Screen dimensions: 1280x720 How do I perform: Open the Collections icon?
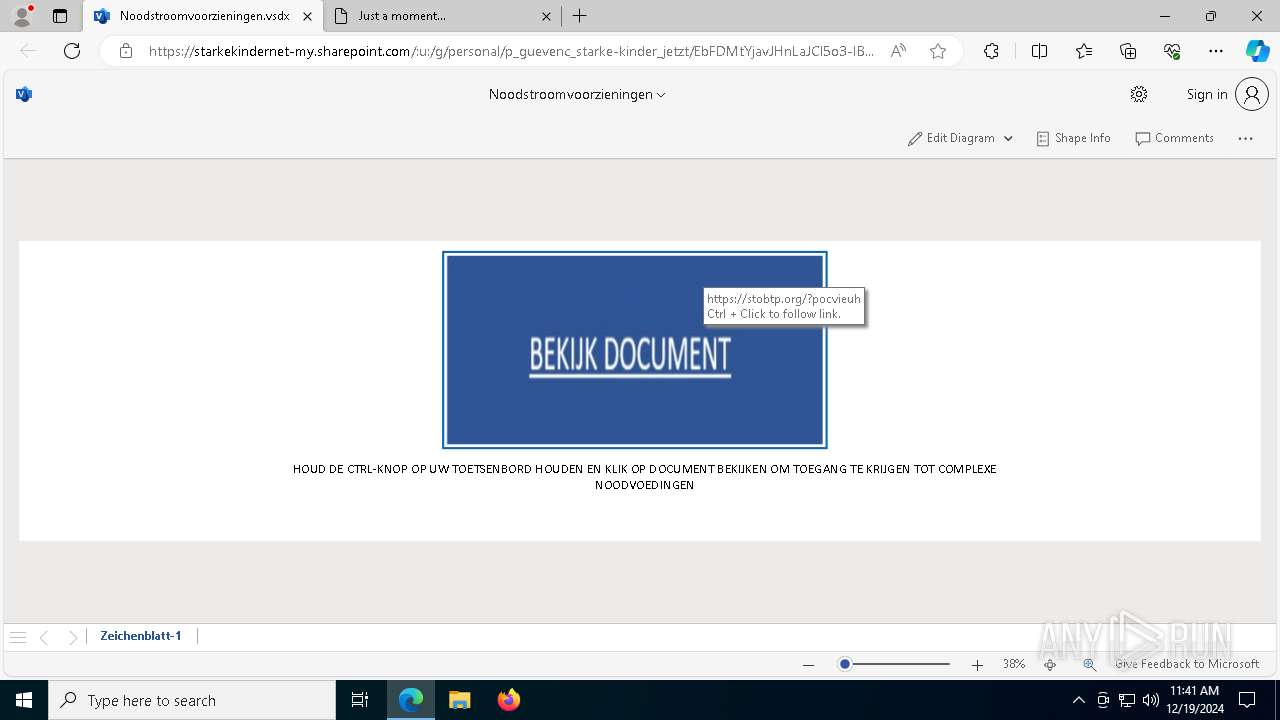[1128, 51]
